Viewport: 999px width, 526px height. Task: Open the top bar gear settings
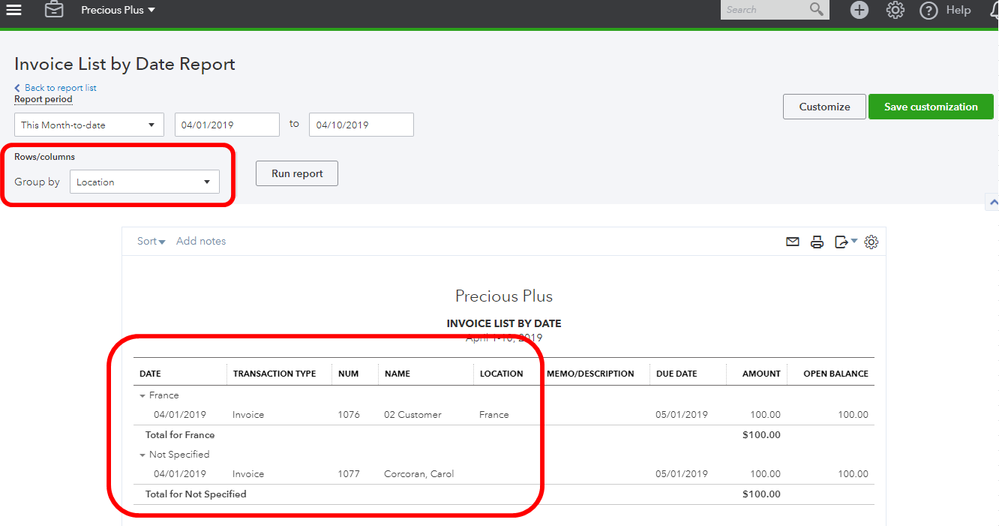pos(895,10)
